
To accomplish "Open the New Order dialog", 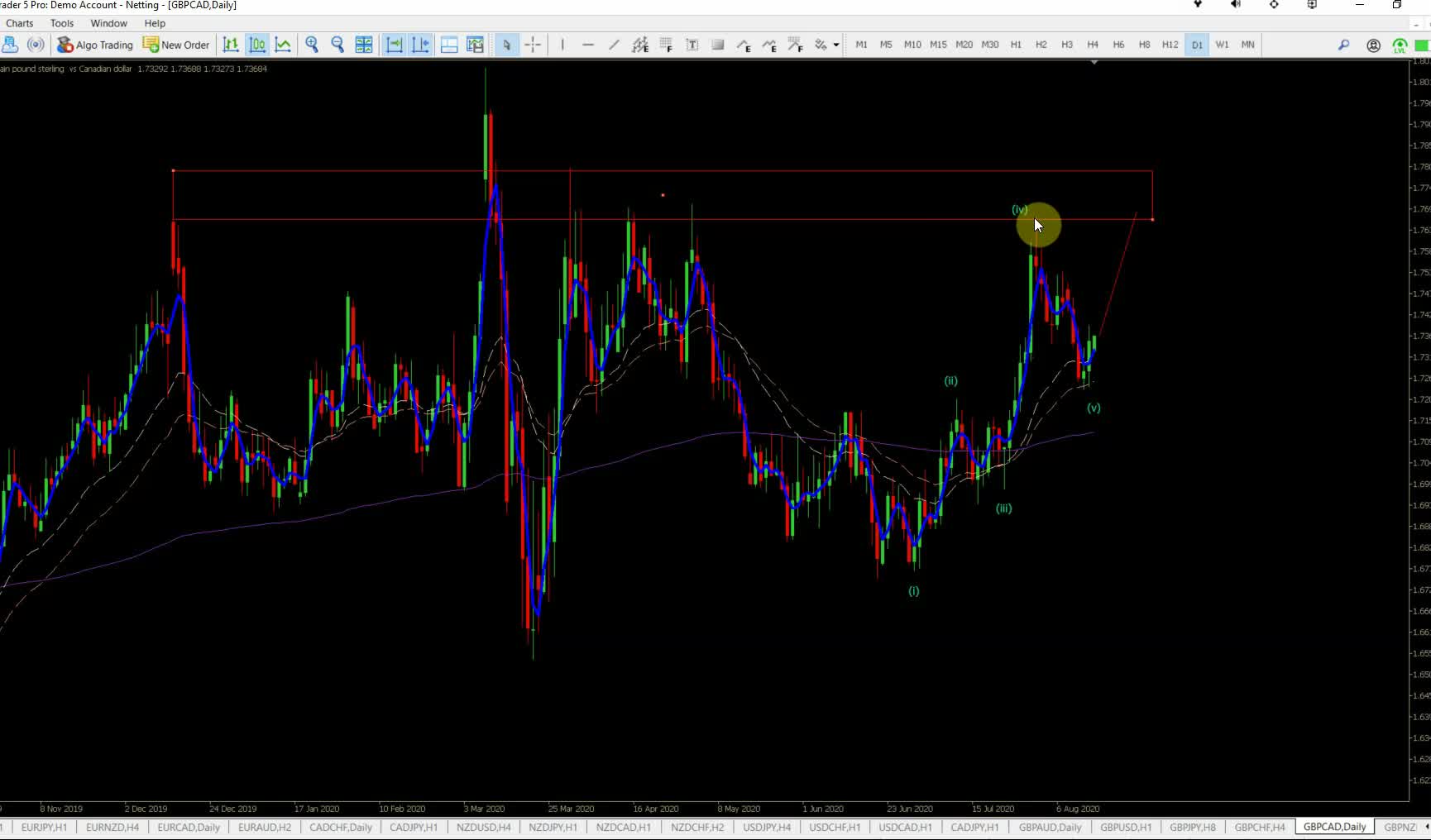I will point(176,45).
